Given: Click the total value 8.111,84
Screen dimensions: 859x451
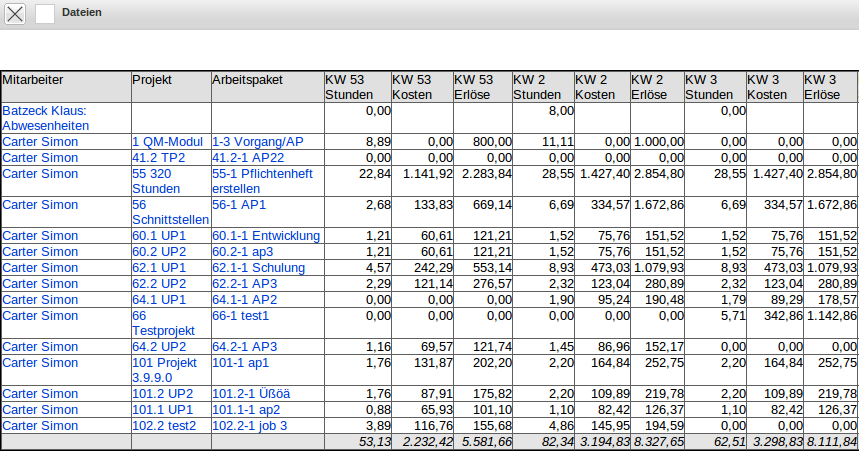Looking at the screenshot, I should click(832, 442).
